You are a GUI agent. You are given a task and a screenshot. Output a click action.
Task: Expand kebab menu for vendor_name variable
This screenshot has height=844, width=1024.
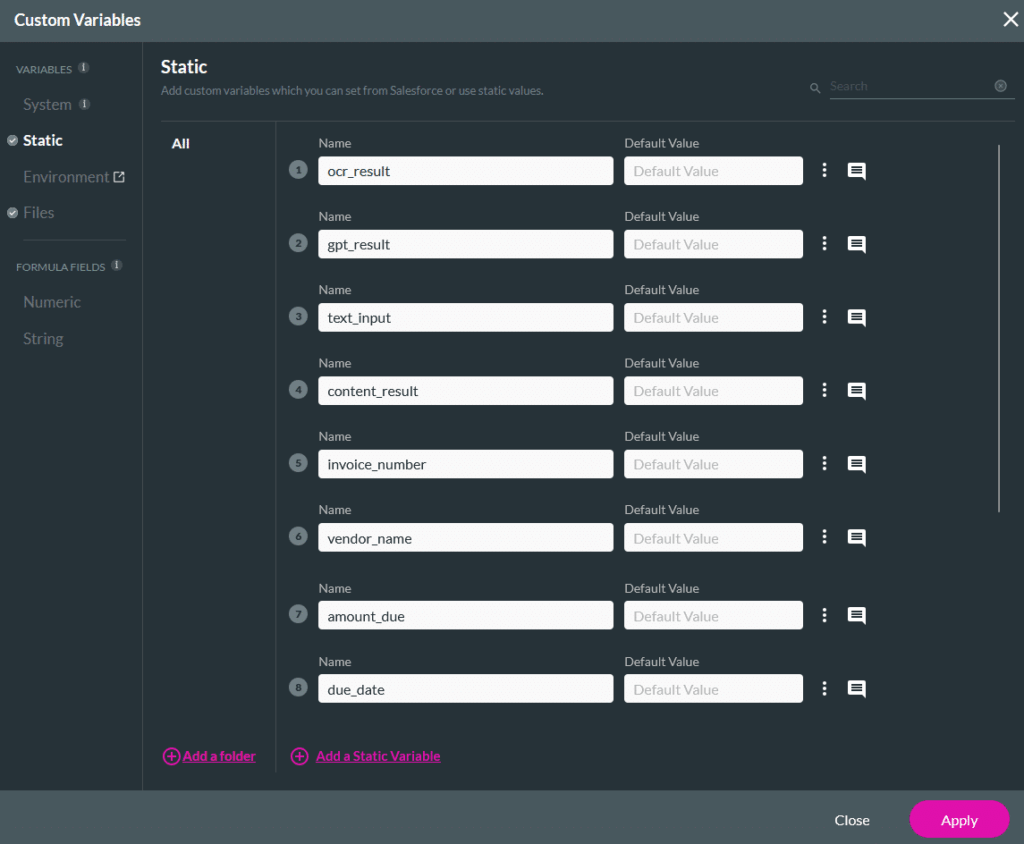click(x=824, y=537)
